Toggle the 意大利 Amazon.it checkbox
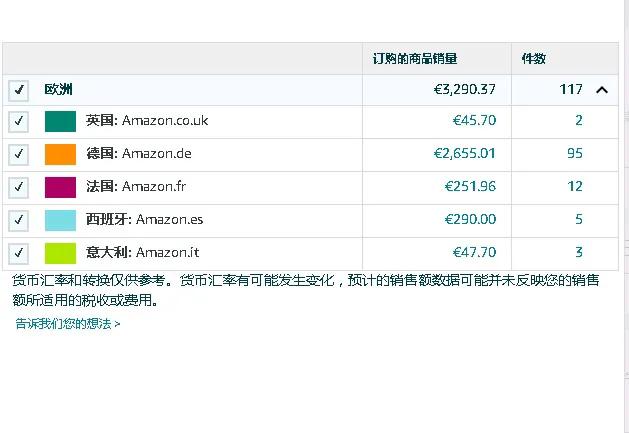 pyautogui.click(x=18, y=253)
